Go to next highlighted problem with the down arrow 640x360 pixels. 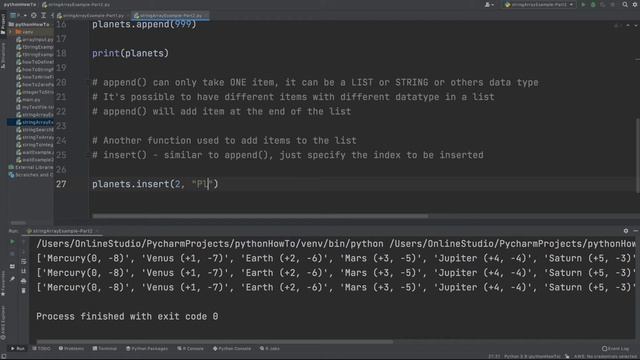(x=636, y=26)
